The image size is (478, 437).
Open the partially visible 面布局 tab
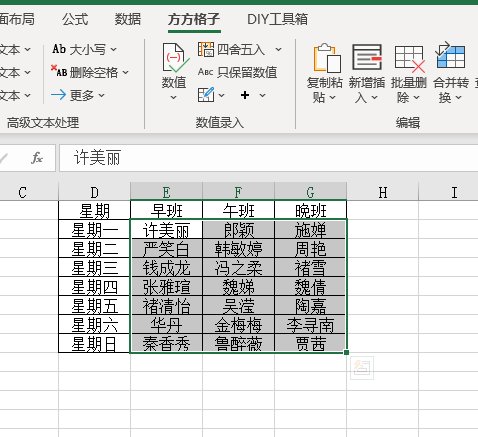coord(17,19)
